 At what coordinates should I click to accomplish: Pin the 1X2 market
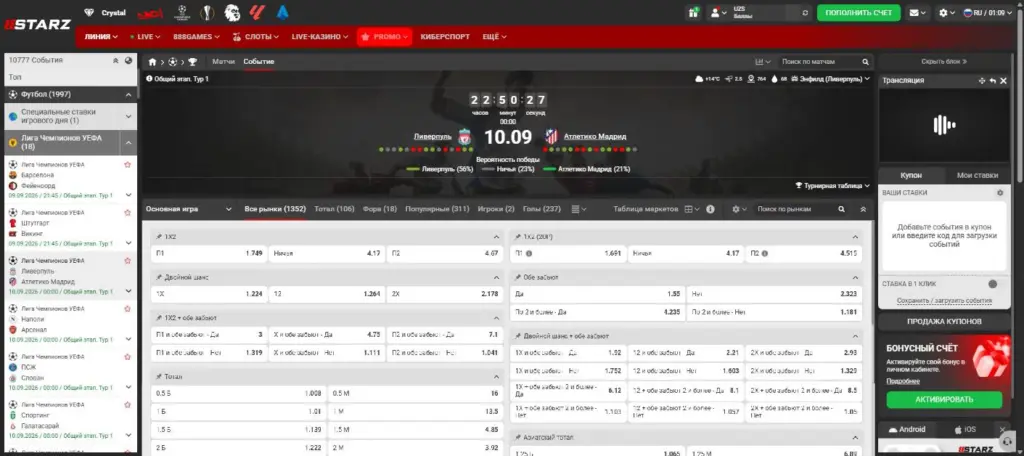(159, 236)
